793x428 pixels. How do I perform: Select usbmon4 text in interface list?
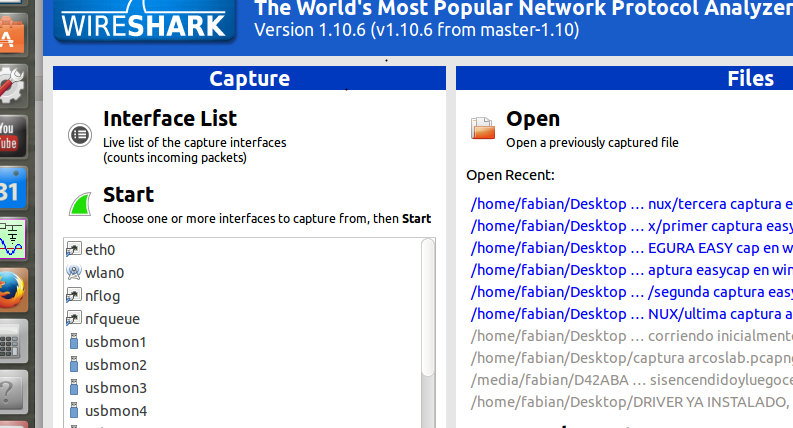coord(116,411)
